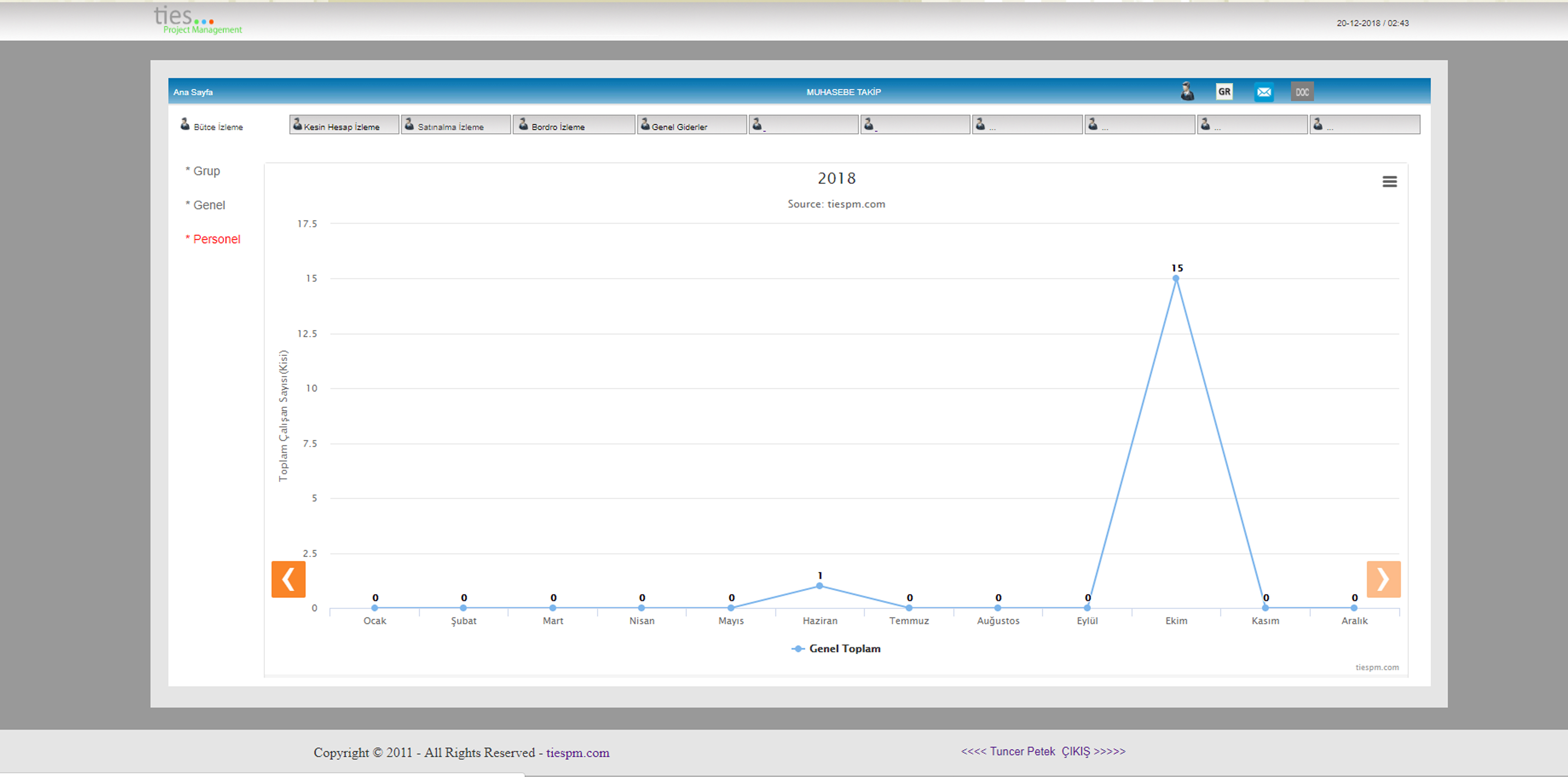The width and height of the screenshot is (1568, 777).
Task: Click the 12.5 y-axis value
Action: pyautogui.click(x=307, y=334)
